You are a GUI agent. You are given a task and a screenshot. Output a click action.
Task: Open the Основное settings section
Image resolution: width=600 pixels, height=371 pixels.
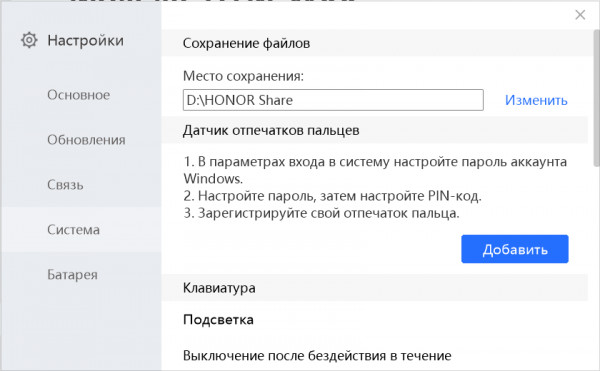[x=79, y=94]
